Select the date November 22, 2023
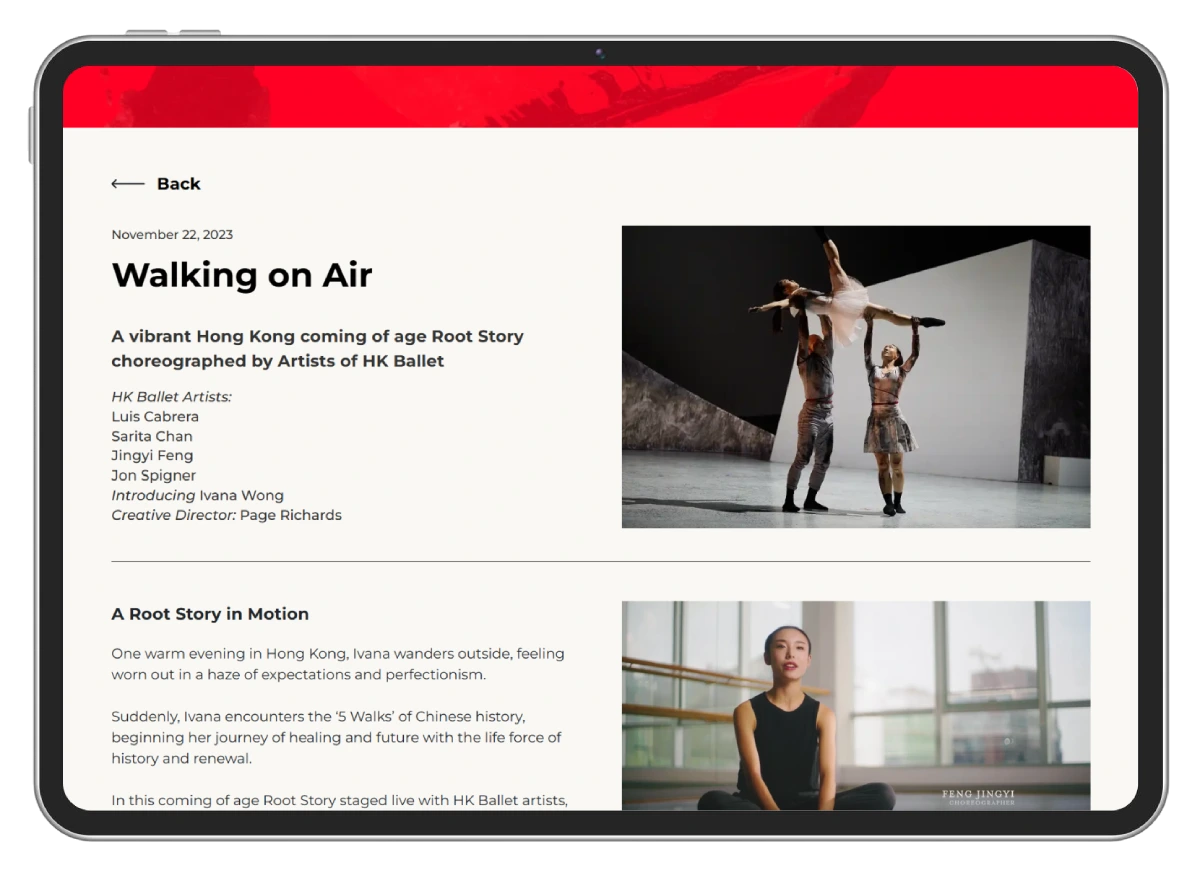Screen dimensions: 1200x873 tap(172, 235)
